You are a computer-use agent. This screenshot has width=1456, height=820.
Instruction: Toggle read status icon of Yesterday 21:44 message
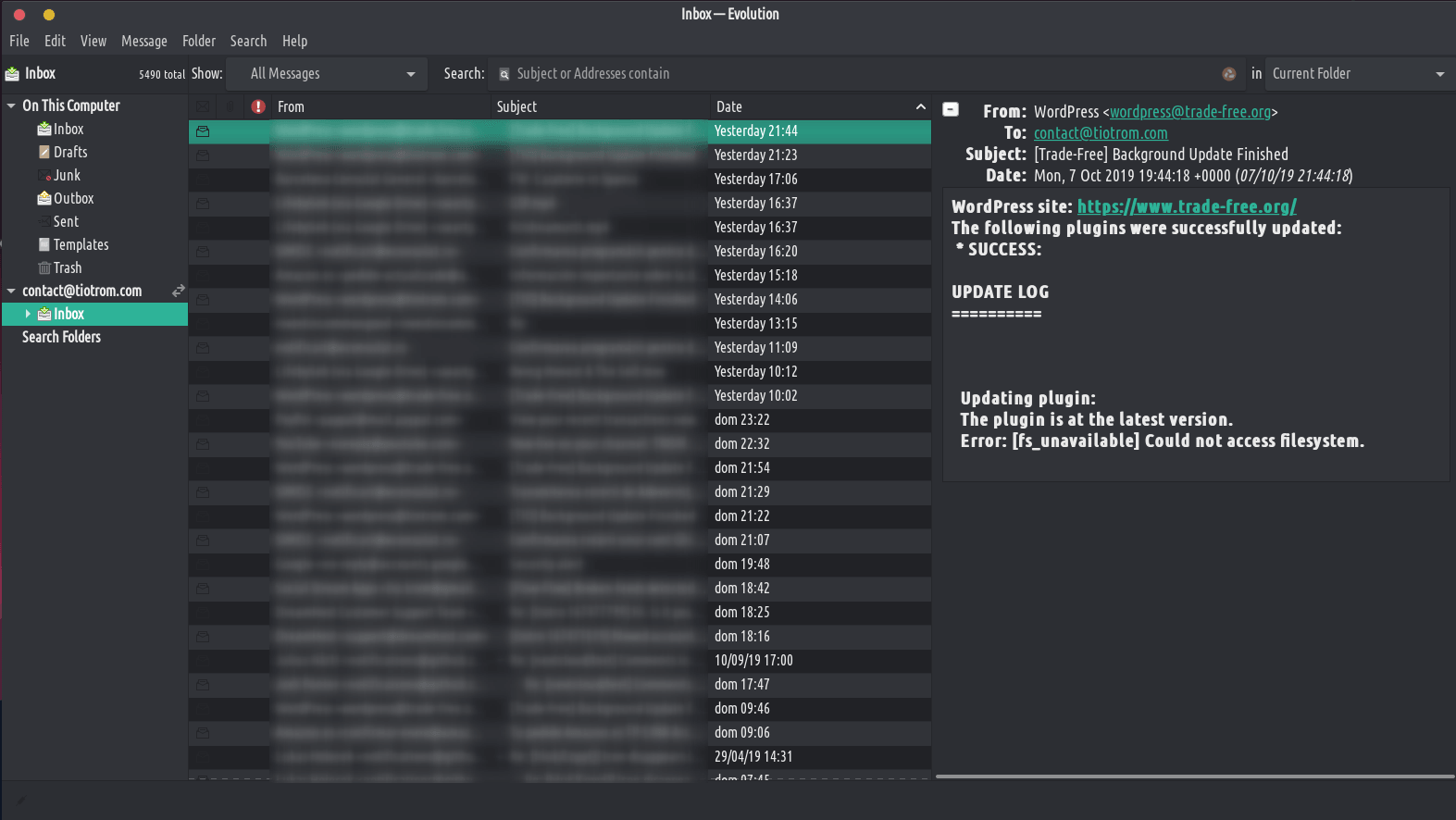click(203, 131)
